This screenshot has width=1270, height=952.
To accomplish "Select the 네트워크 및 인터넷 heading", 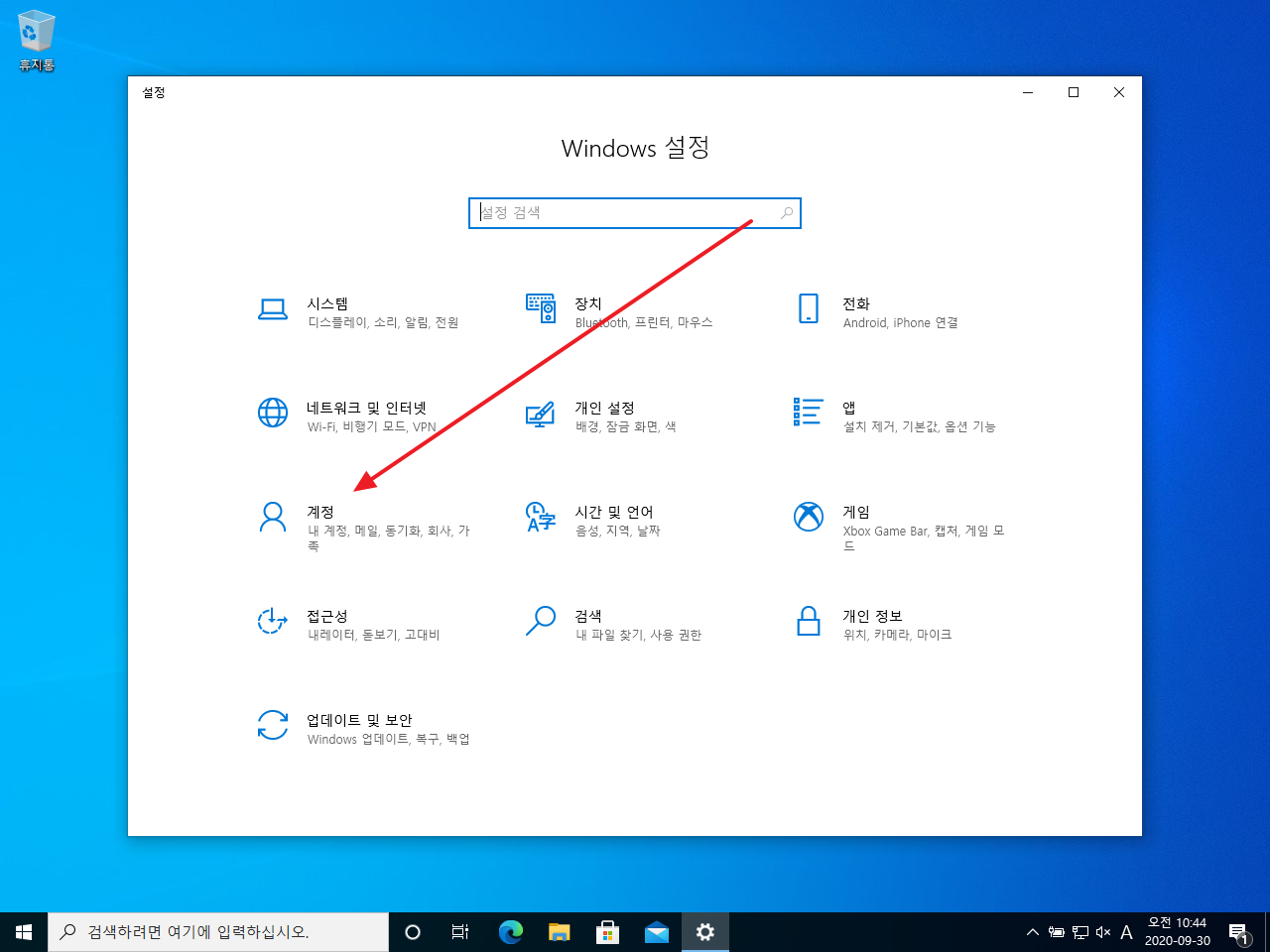I will point(367,408).
